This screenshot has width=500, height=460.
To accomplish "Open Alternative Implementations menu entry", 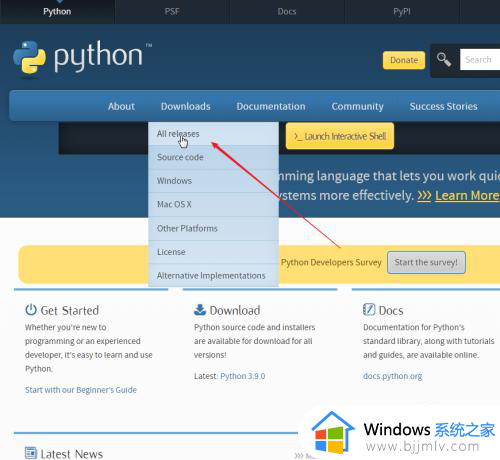I will [x=213, y=276].
